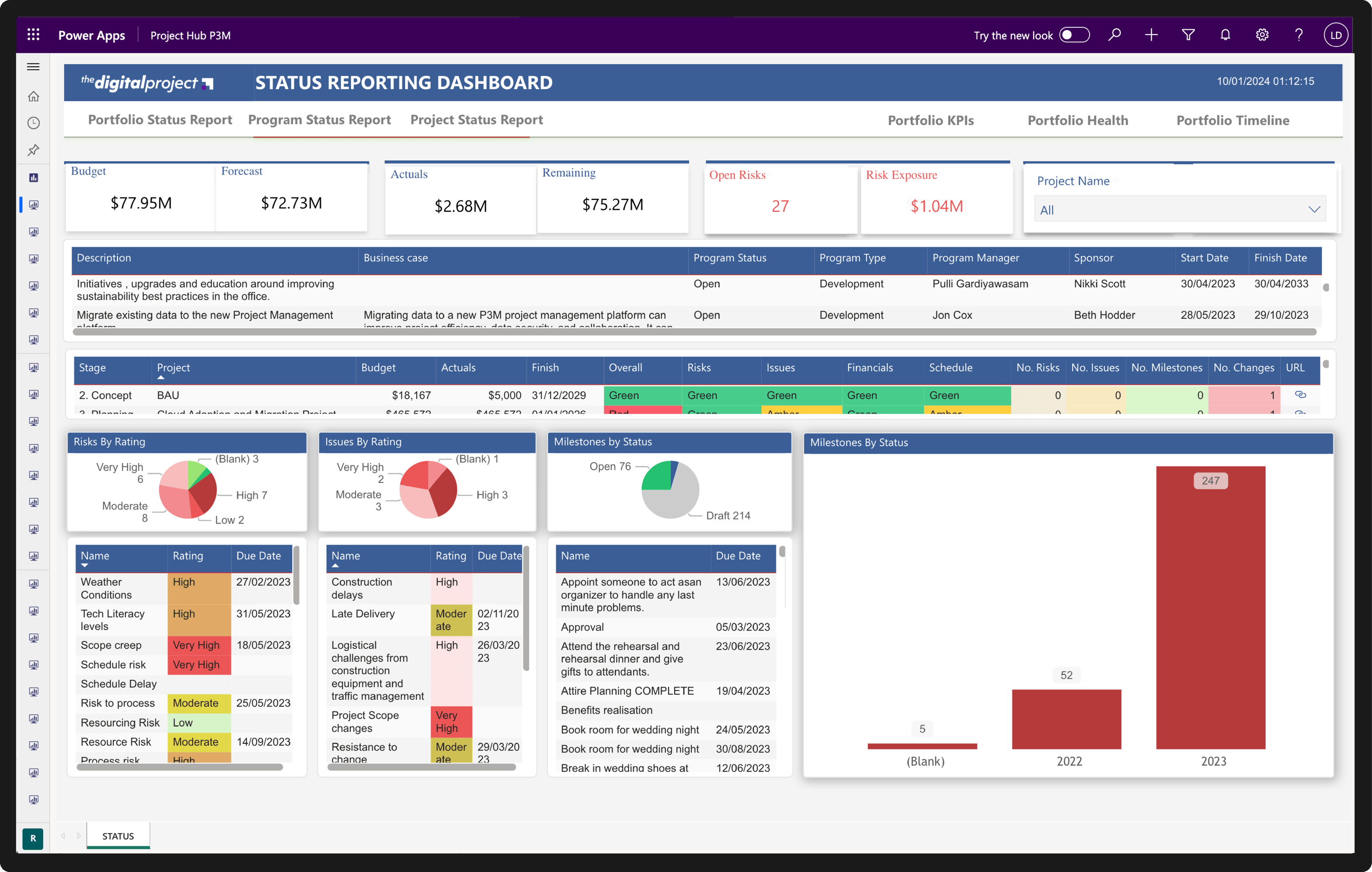
Task: Open the Portfolio Timeline tab
Action: 1233,120
